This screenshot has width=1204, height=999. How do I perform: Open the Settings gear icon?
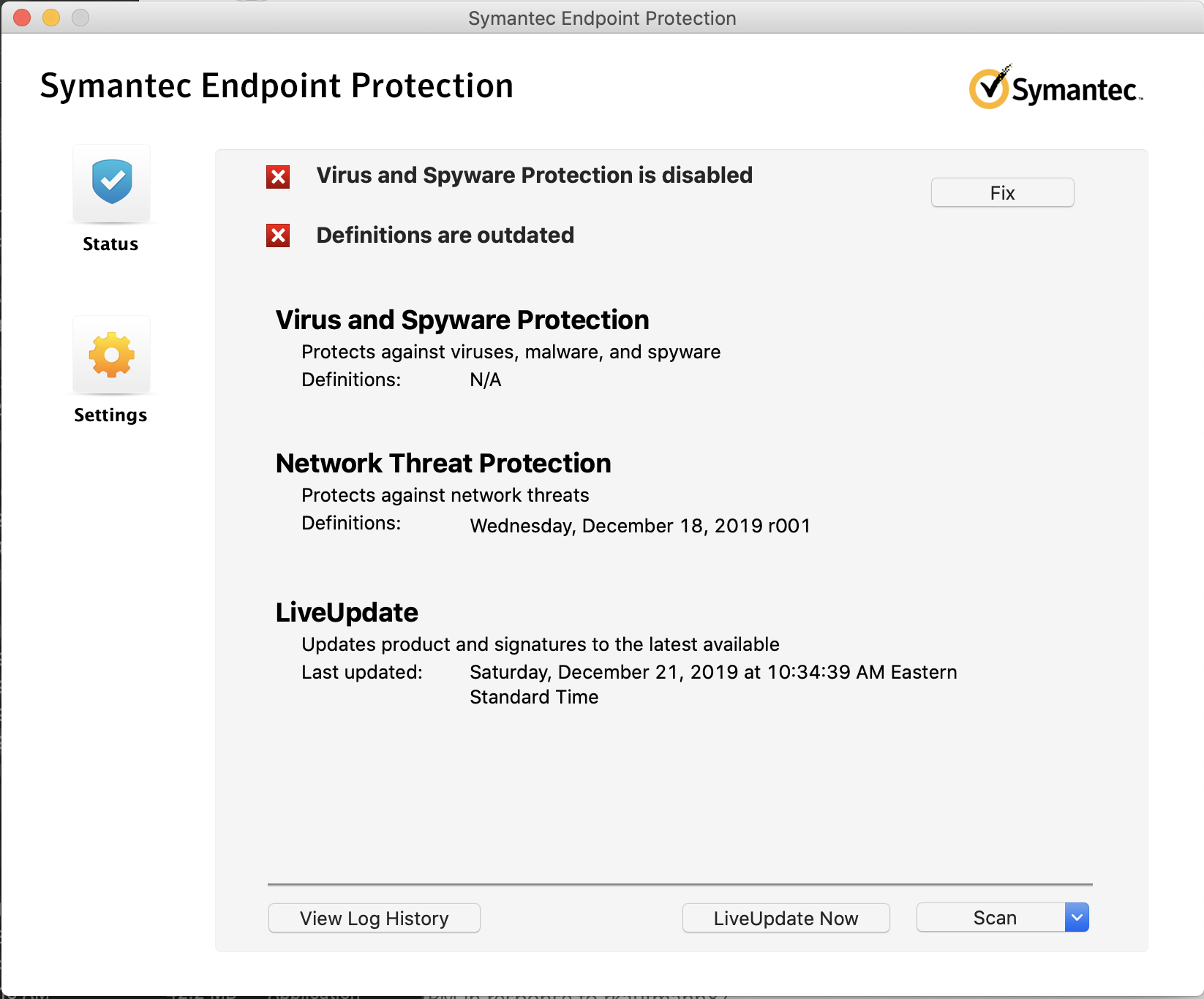coord(111,355)
